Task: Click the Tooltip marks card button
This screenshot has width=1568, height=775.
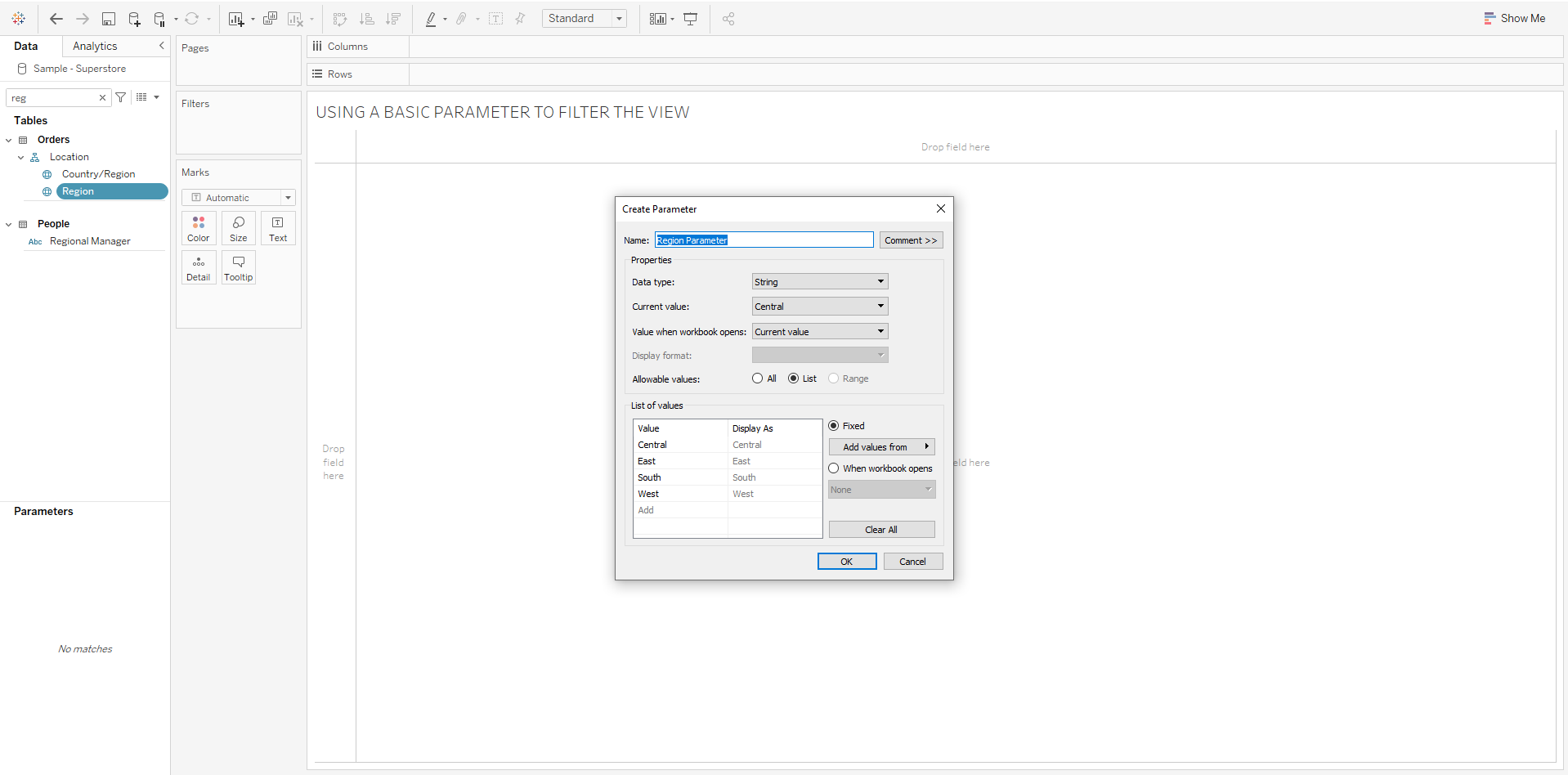Action: [239, 267]
